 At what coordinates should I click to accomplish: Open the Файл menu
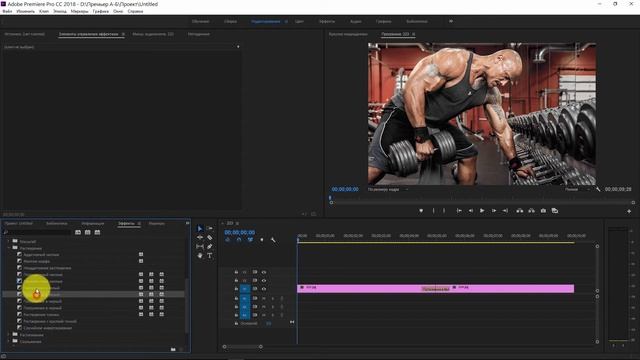pyautogui.click(x=7, y=11)
